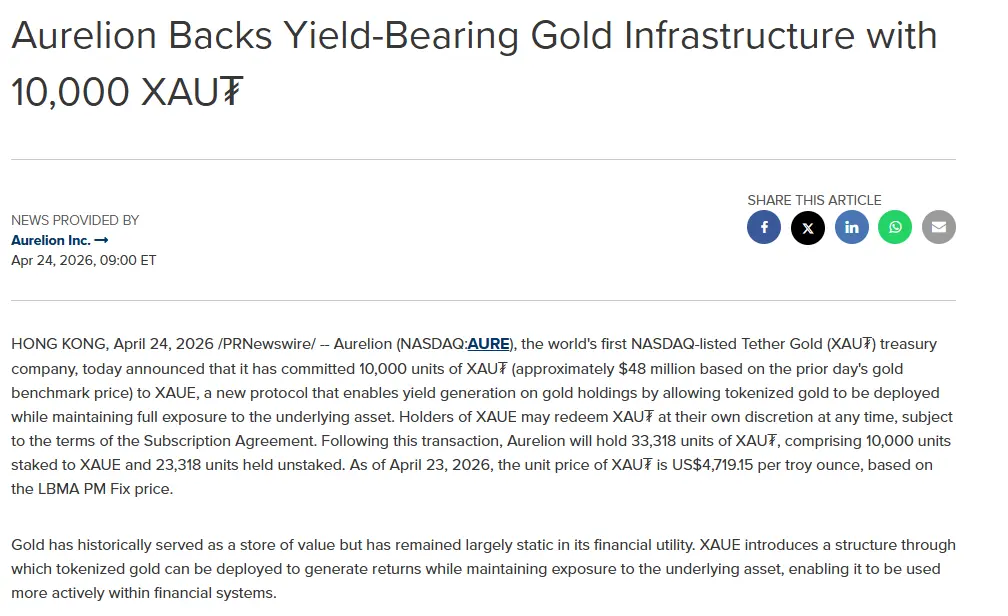
Task: Click the 'HONG KONG, April 24, 2026' dateline
Action: tap(112, 344)
